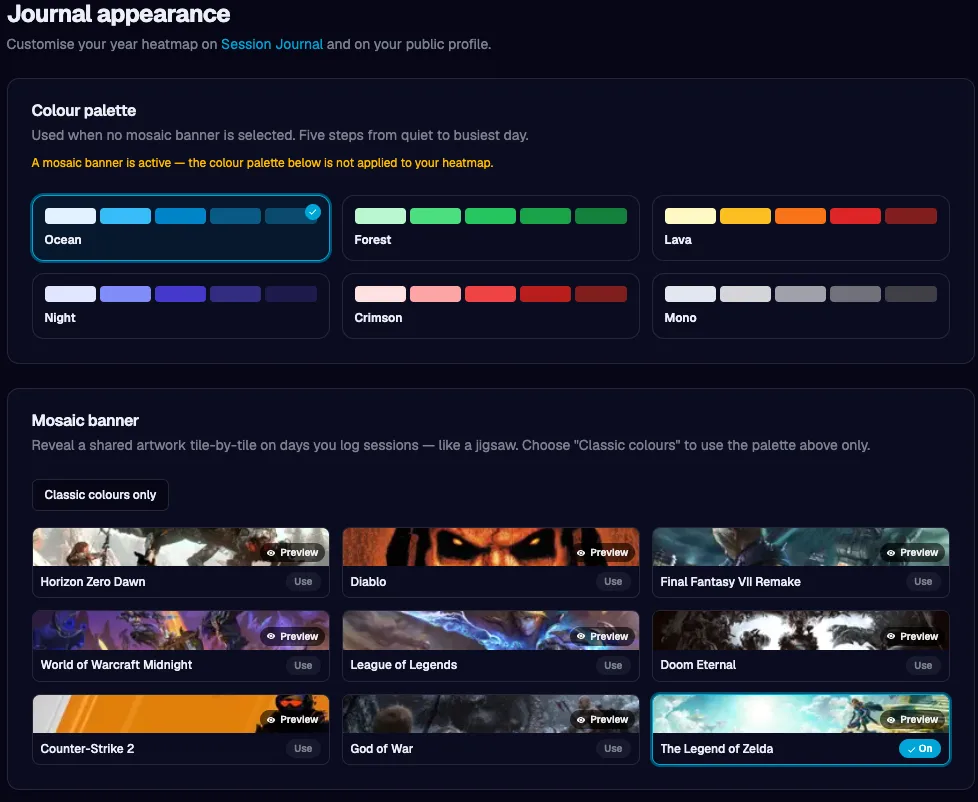Use the Horizon Zero Dawn mosaic banner
Image resolution: width=978 pixels, height=802 pixels.
[x=303, y=581]
